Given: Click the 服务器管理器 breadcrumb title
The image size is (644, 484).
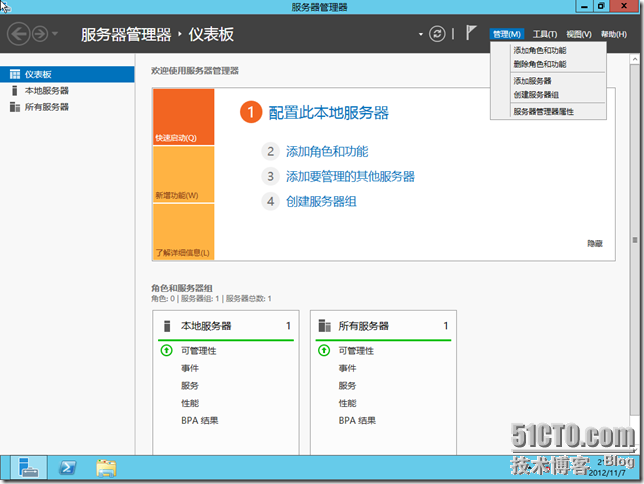Looking at the screenshot, I should (x=126, y=34).
